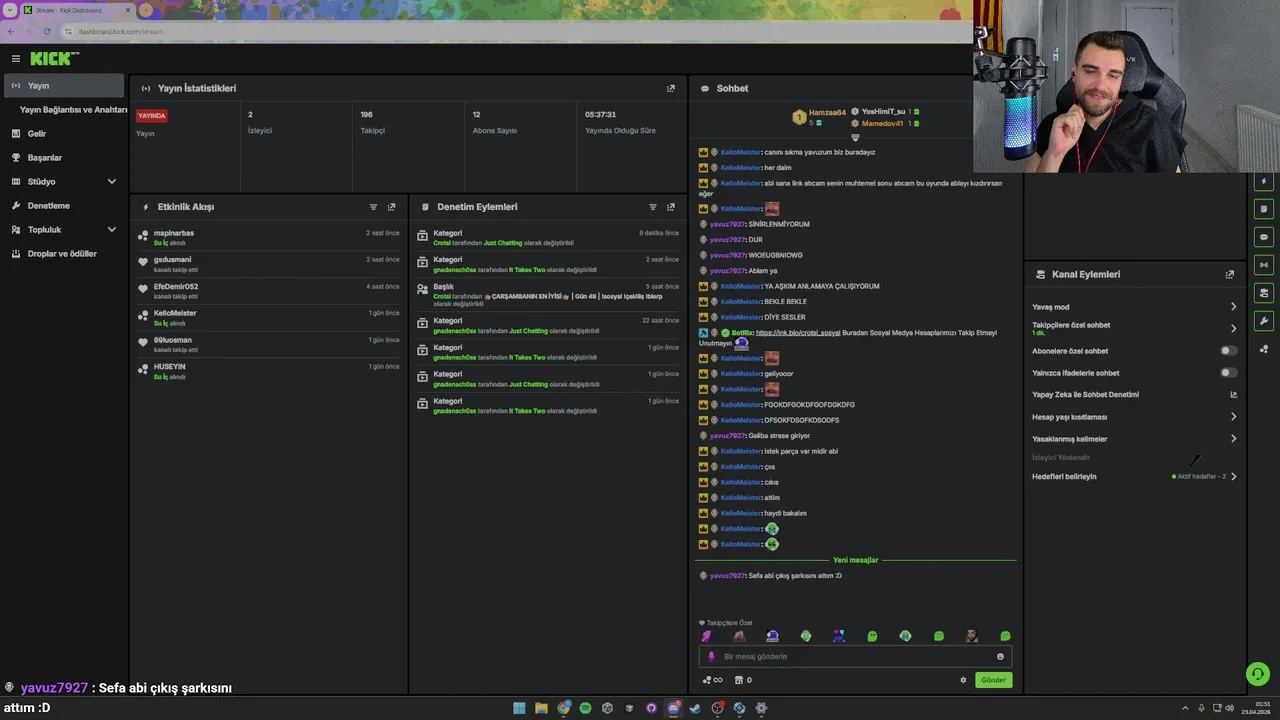This screenshot has width=1280, height=720.
Task: Toggle the broadcast stats icon in the right rail
Action: (1264, 265)
